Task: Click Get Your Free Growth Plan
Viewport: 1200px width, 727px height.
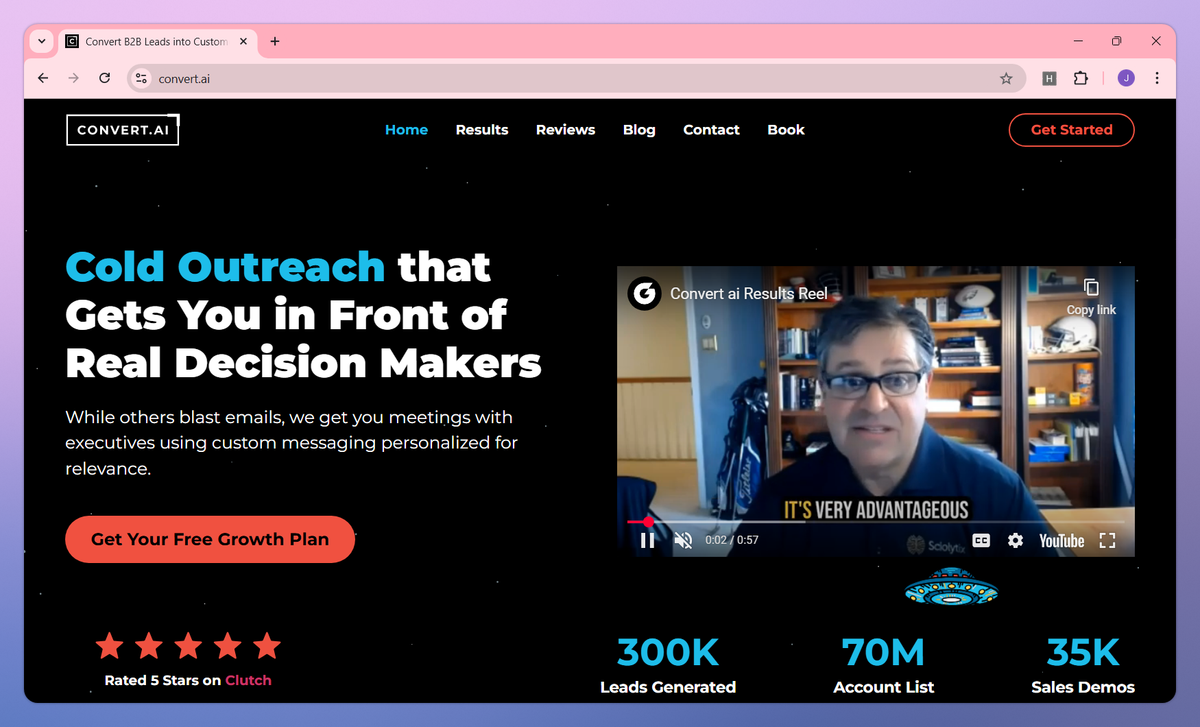Action: coord(210,539)
